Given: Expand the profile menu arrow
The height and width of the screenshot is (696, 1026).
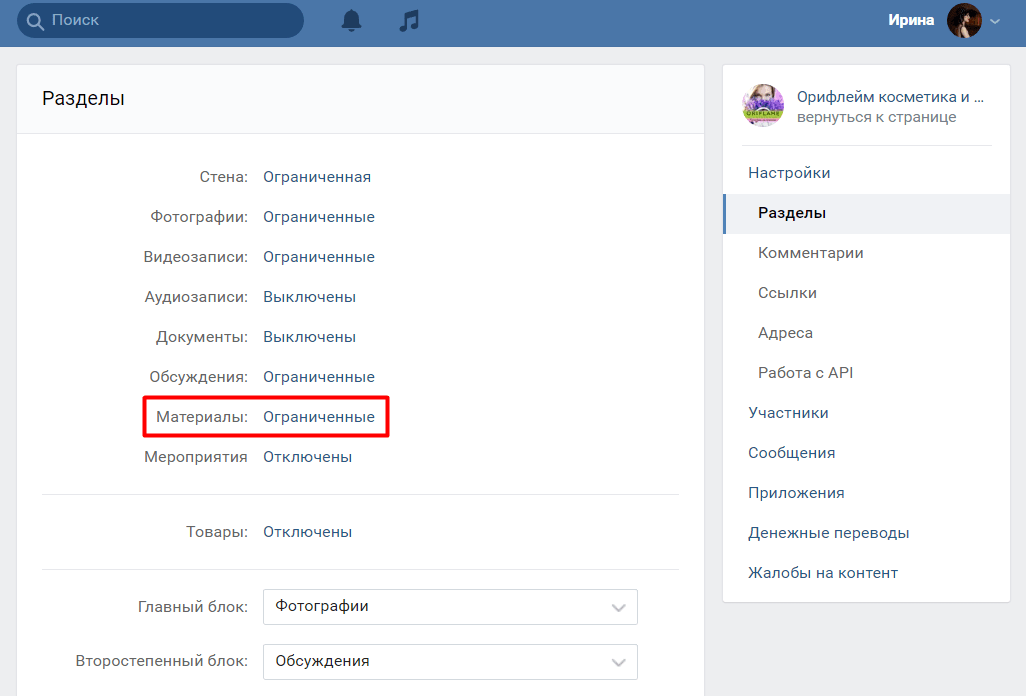Looking at the screenshot, I should [x=995, y=21].
